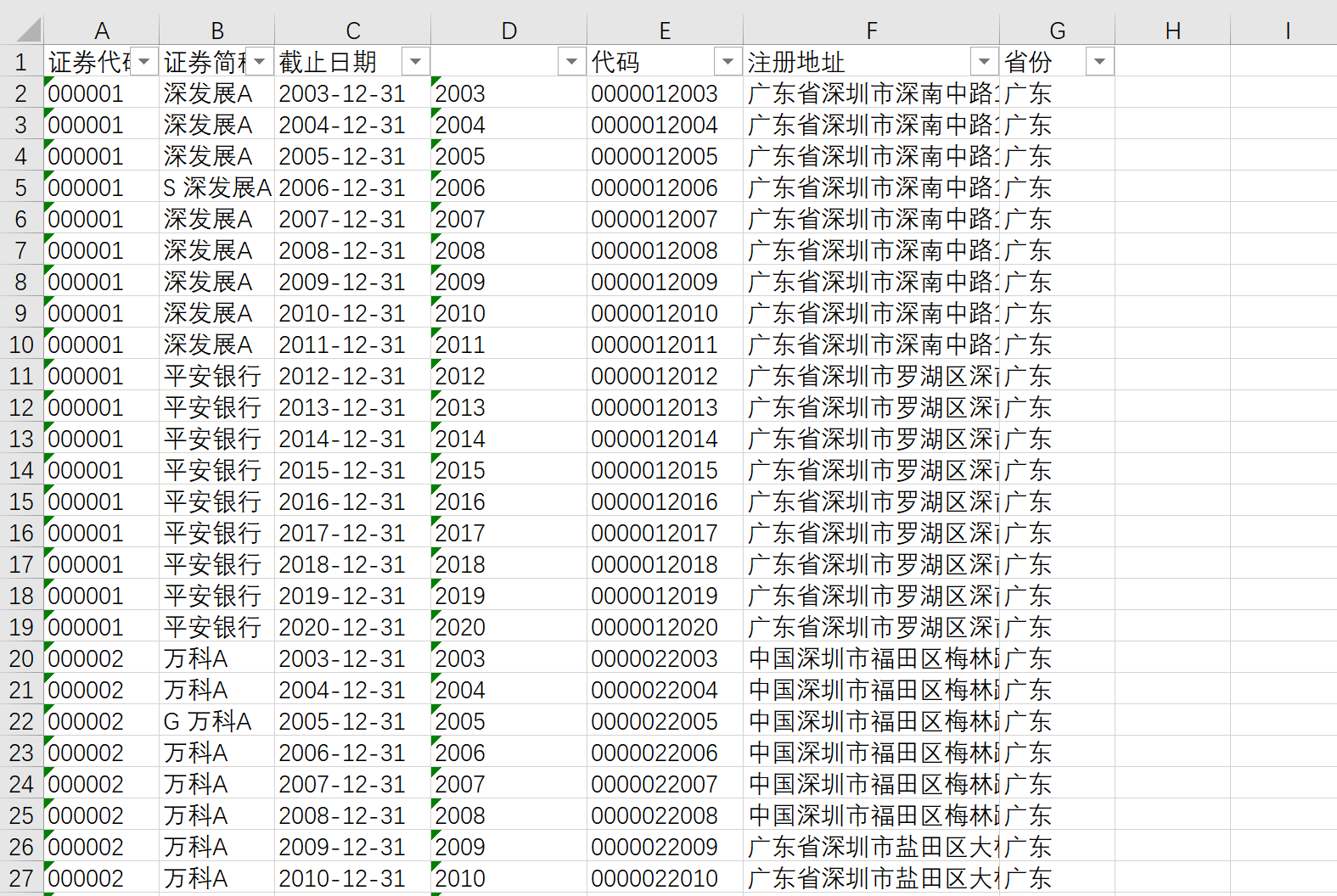
Task: Select 000001 in row 2 of column A
Action: [102, 93]
